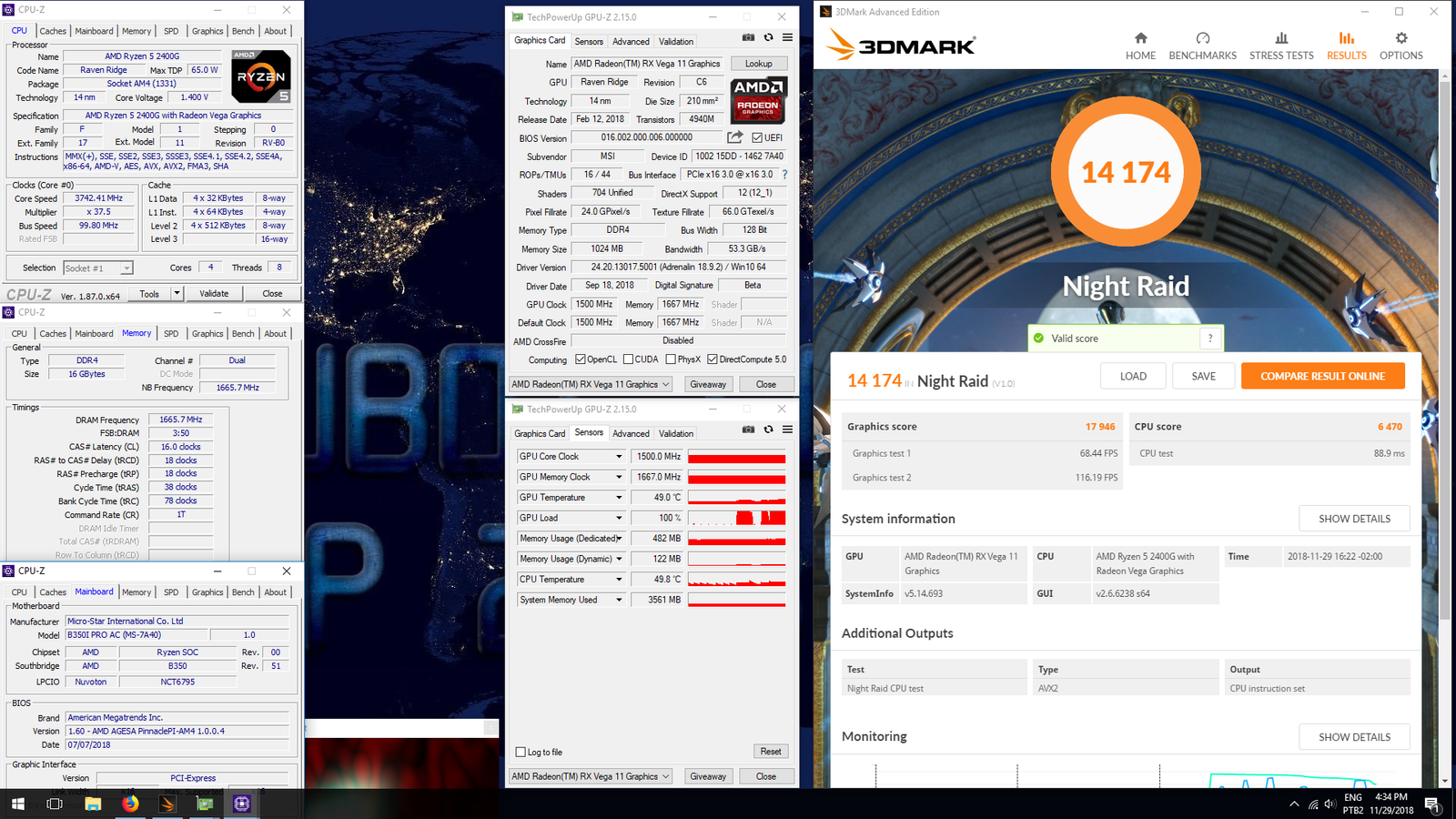Click the BIOS export share icon
The image size is (1456, 819).
[x=734, y=137]
